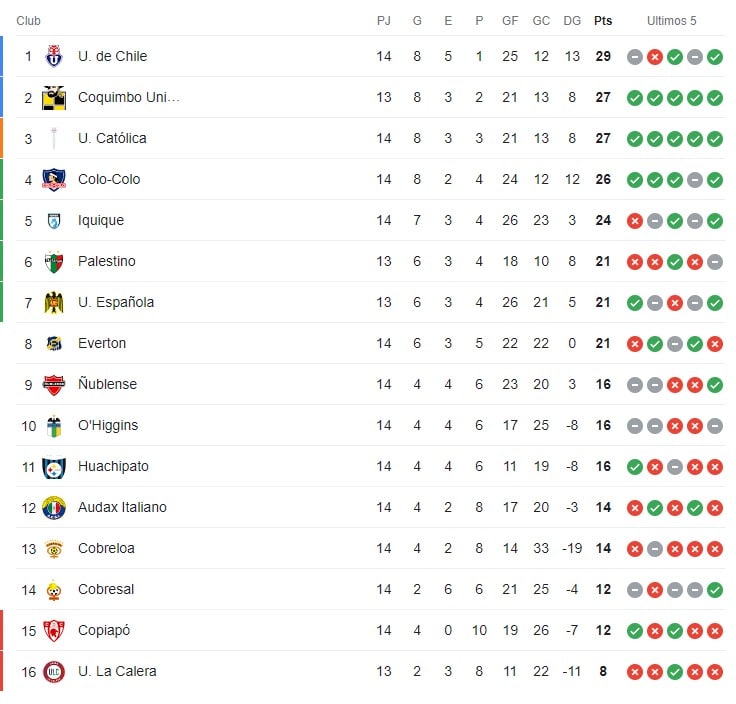
Task: Click U. La Calera's most recent red loss icon
Action: coord(715,672)
